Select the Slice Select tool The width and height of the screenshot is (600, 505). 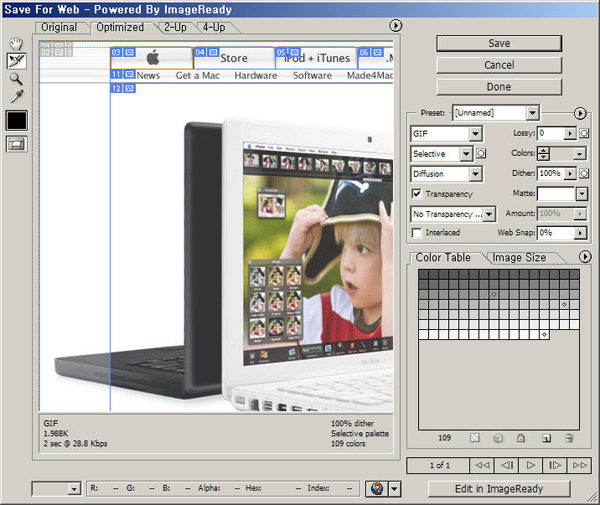16,61
